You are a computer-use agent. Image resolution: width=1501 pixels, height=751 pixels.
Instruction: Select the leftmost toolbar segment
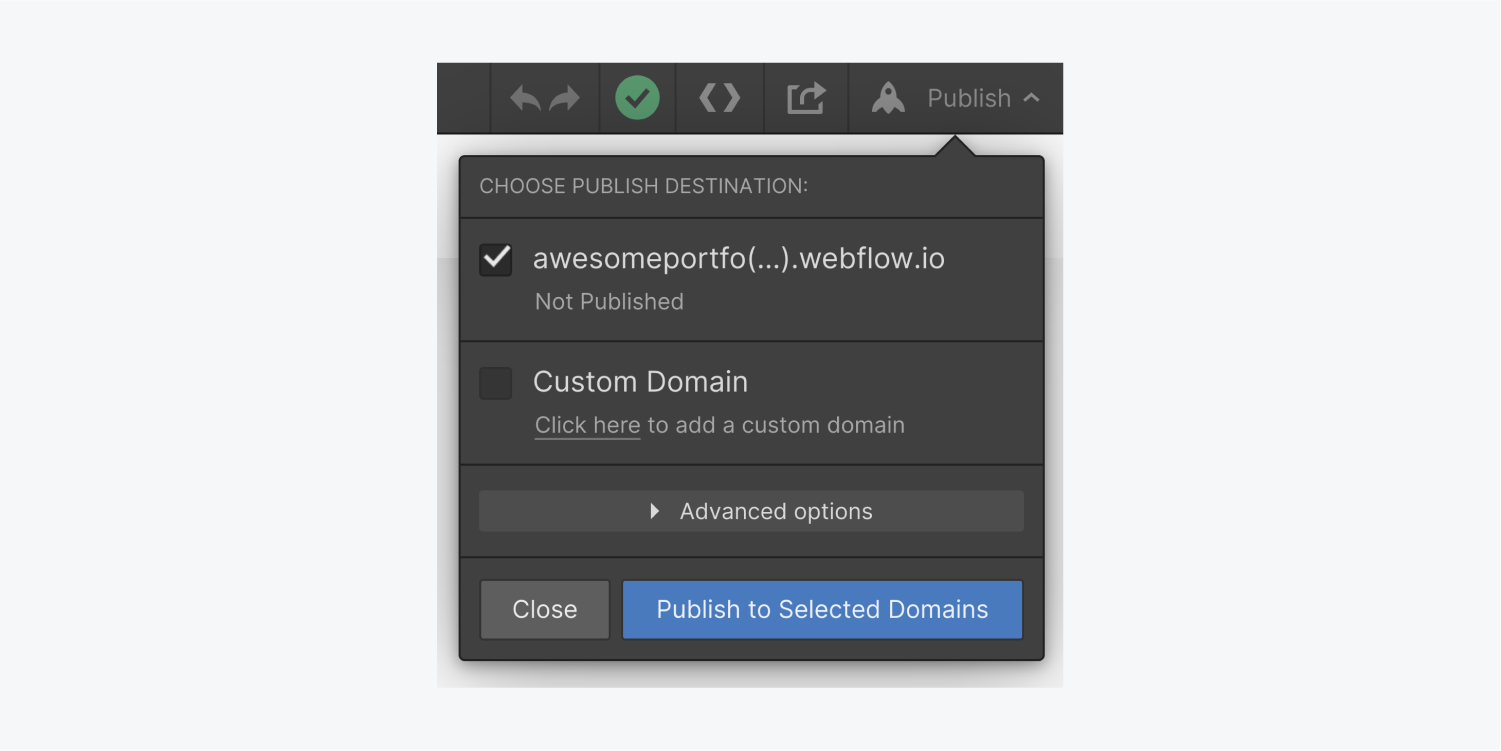point(462,97)
